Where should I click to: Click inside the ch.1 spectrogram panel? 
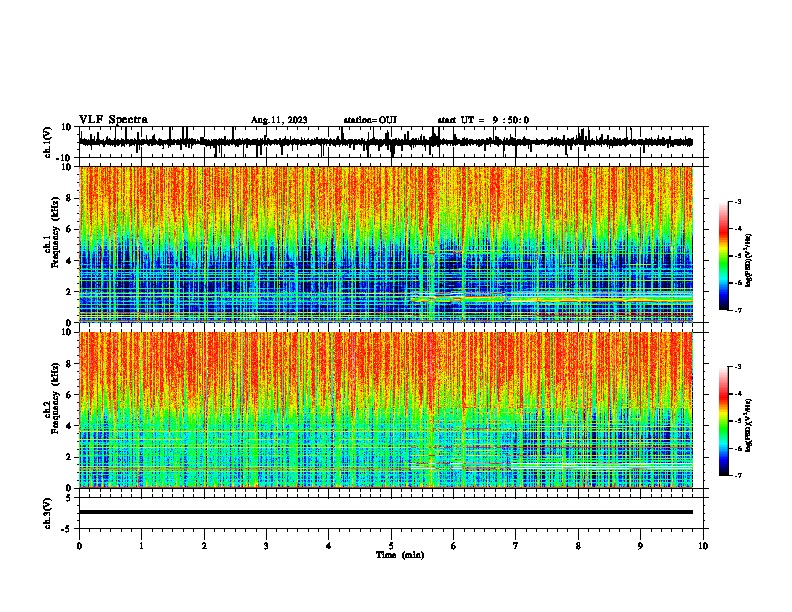[x=385, y=244]
